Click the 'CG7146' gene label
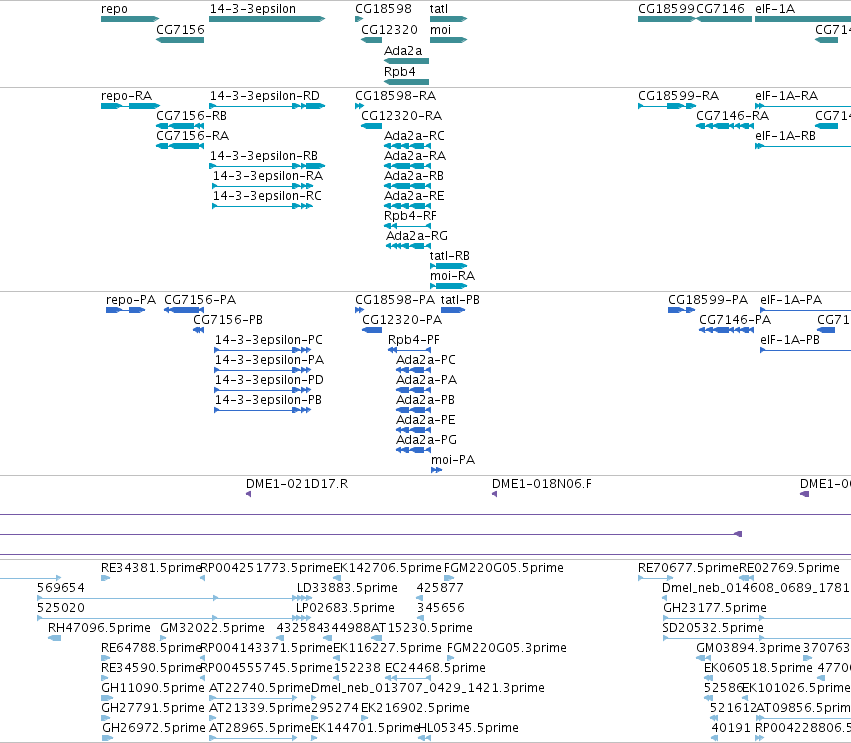This screenshot has height=743, width=851. pos(720,9)
